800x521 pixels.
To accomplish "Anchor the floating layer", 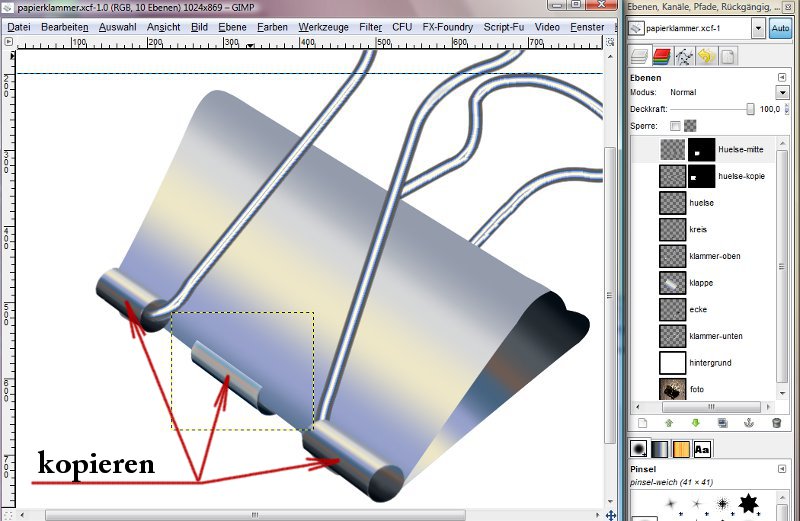I will pyautogui.click(x=750, y=423).
